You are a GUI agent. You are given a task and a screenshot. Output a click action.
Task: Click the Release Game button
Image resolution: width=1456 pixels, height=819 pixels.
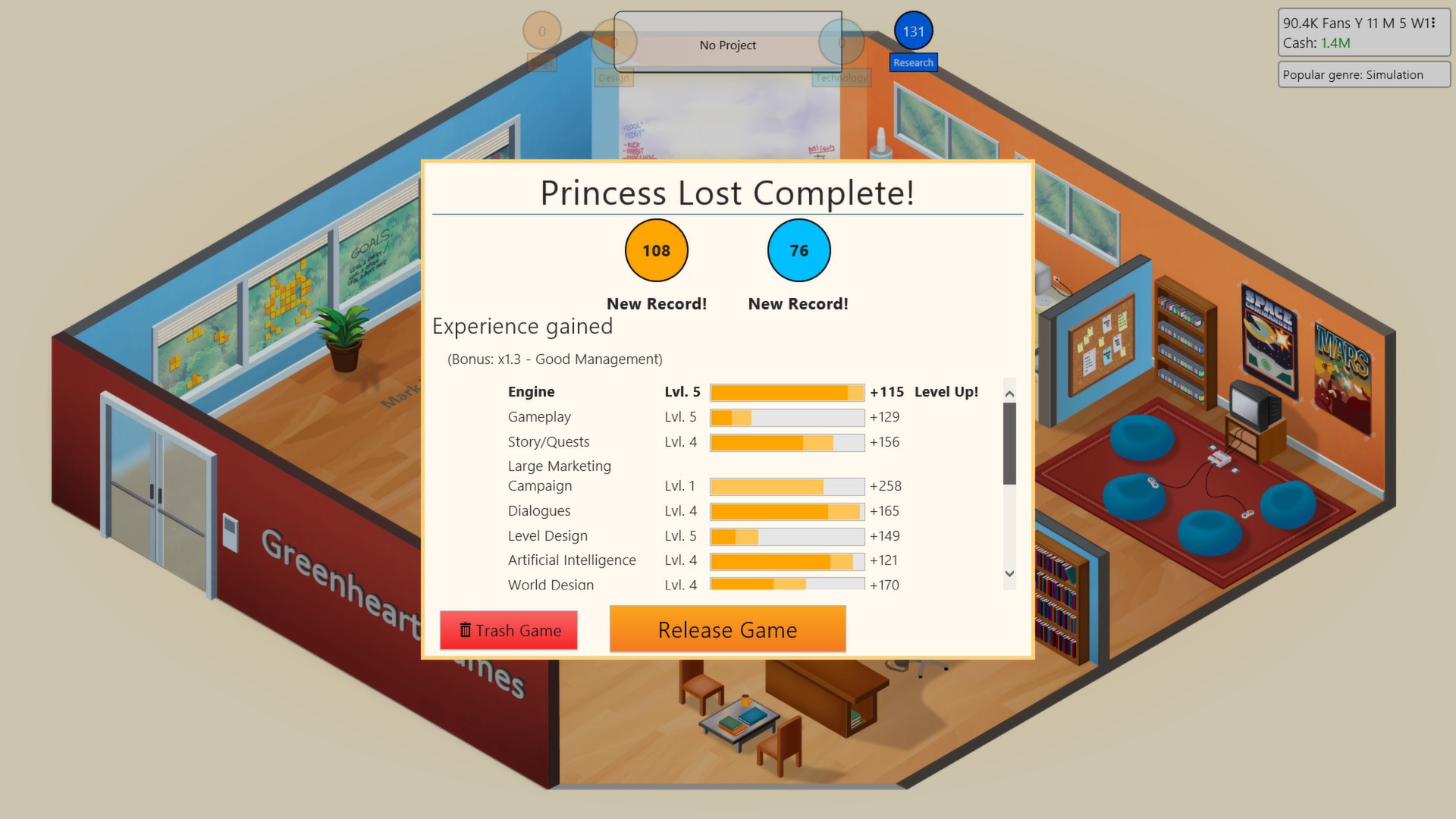pos(727,629)
